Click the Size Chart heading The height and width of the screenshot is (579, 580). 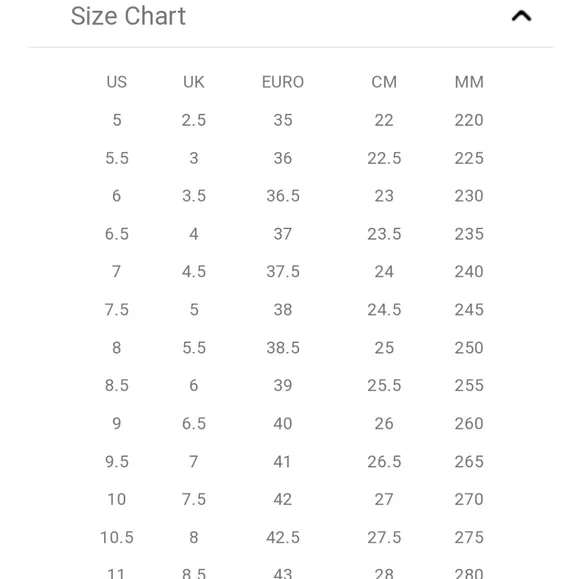pyautogui.click(x=128, y=16)
